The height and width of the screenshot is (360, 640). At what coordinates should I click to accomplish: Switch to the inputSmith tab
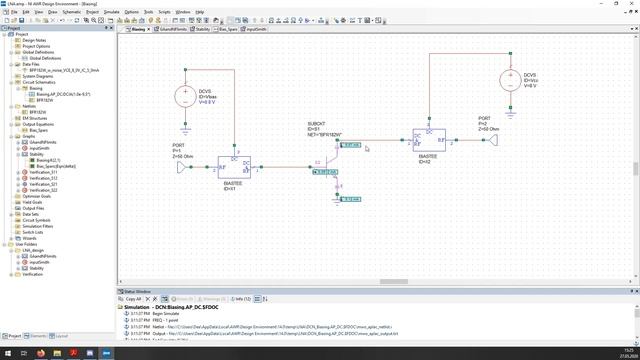click(x=253, y=29)
